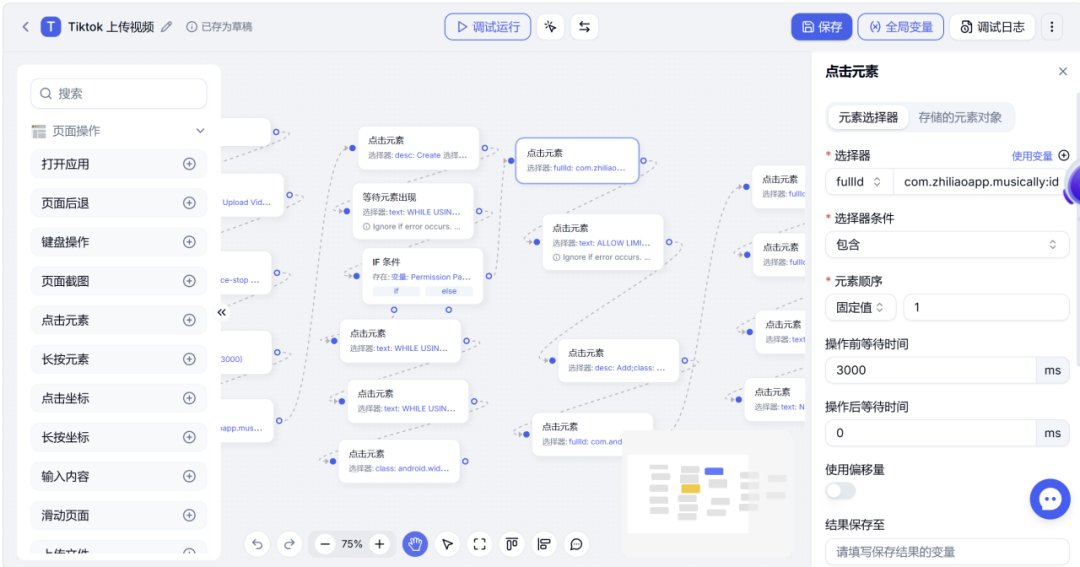Add the 输入内容 action with plus icon
1080x567 pixels.
[189, 476]
